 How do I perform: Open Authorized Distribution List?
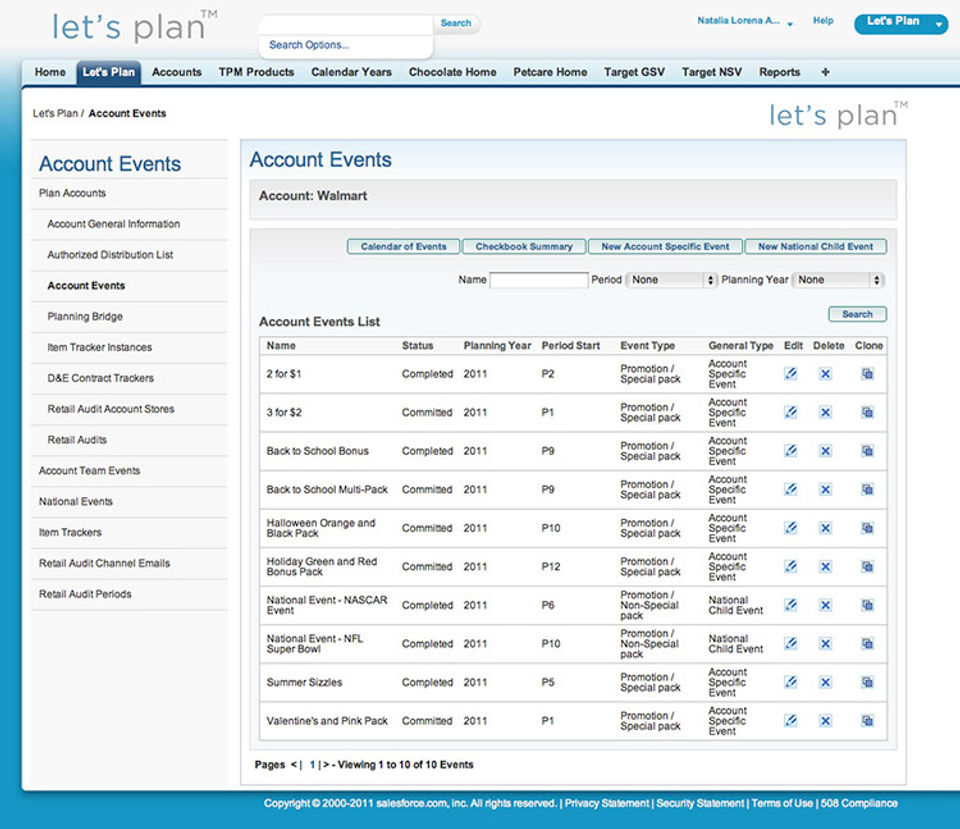[110, 255]
